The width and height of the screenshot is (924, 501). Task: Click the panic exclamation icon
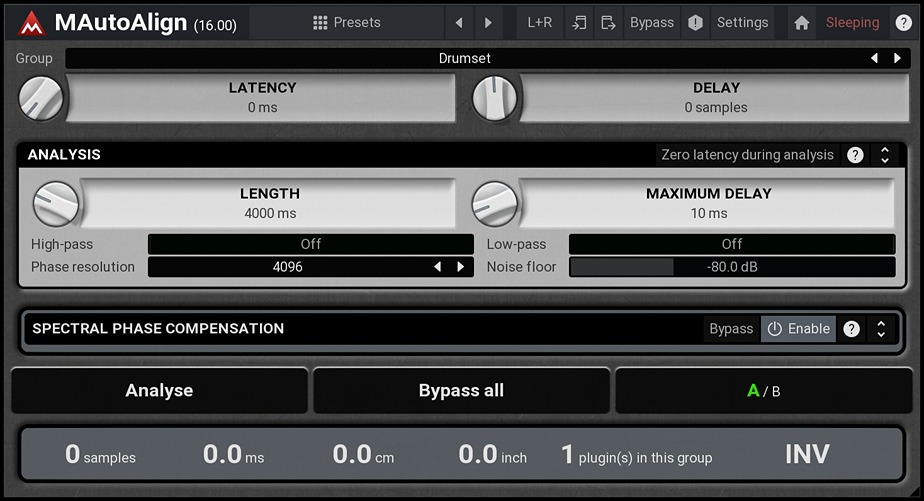(695, 22)
